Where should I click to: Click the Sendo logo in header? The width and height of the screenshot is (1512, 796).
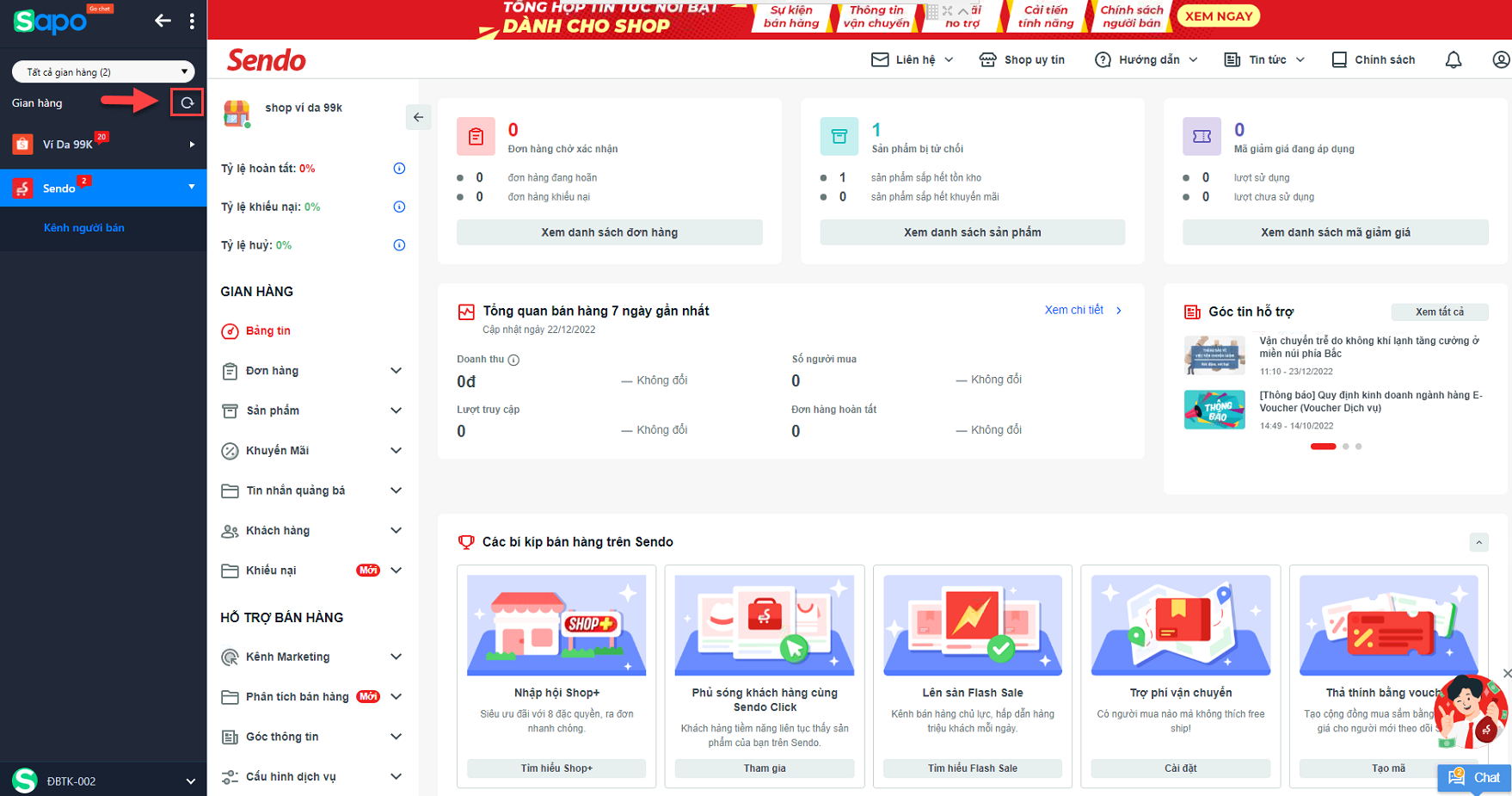[267, 60]
